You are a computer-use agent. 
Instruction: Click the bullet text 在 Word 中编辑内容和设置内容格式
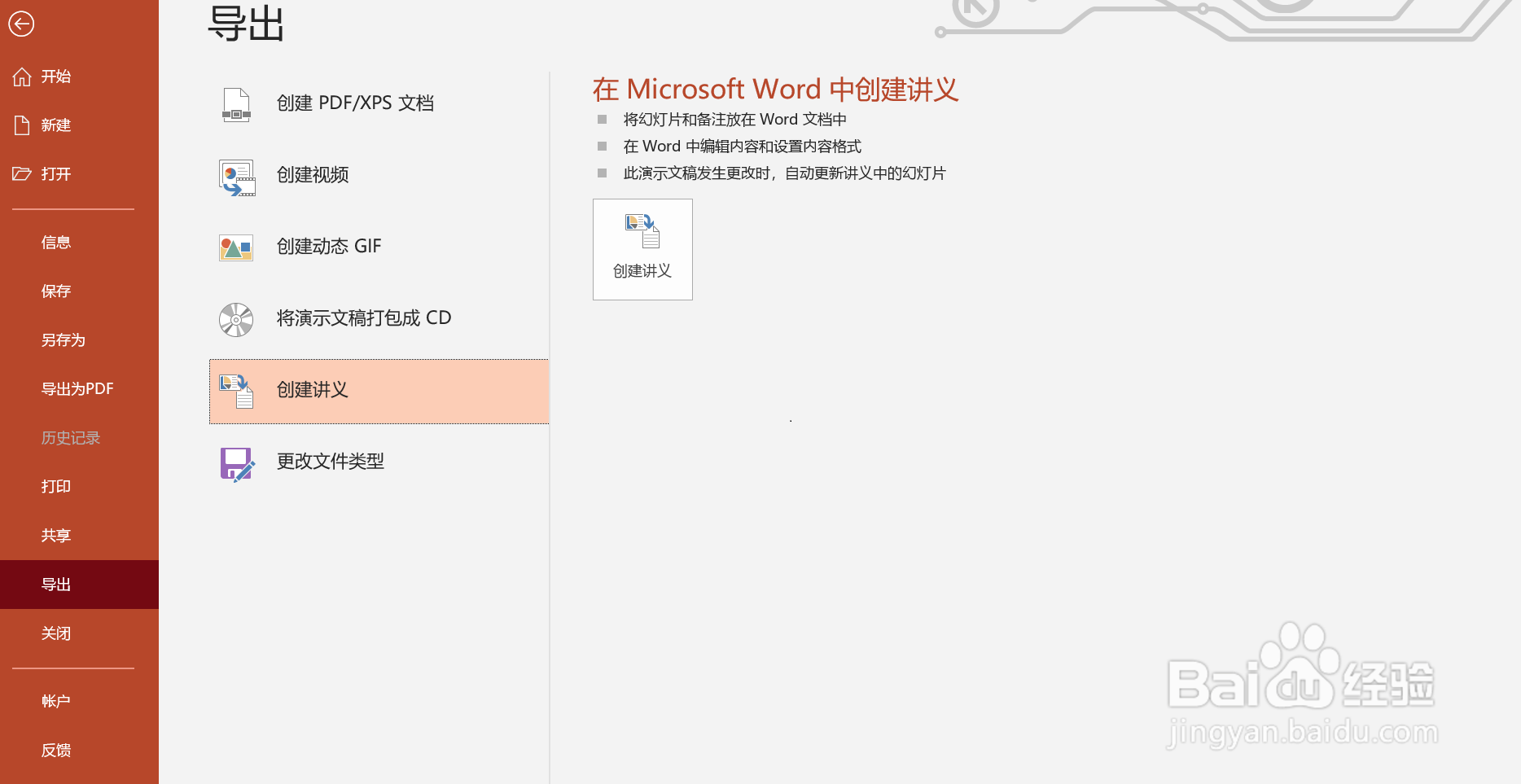[743, 147]
